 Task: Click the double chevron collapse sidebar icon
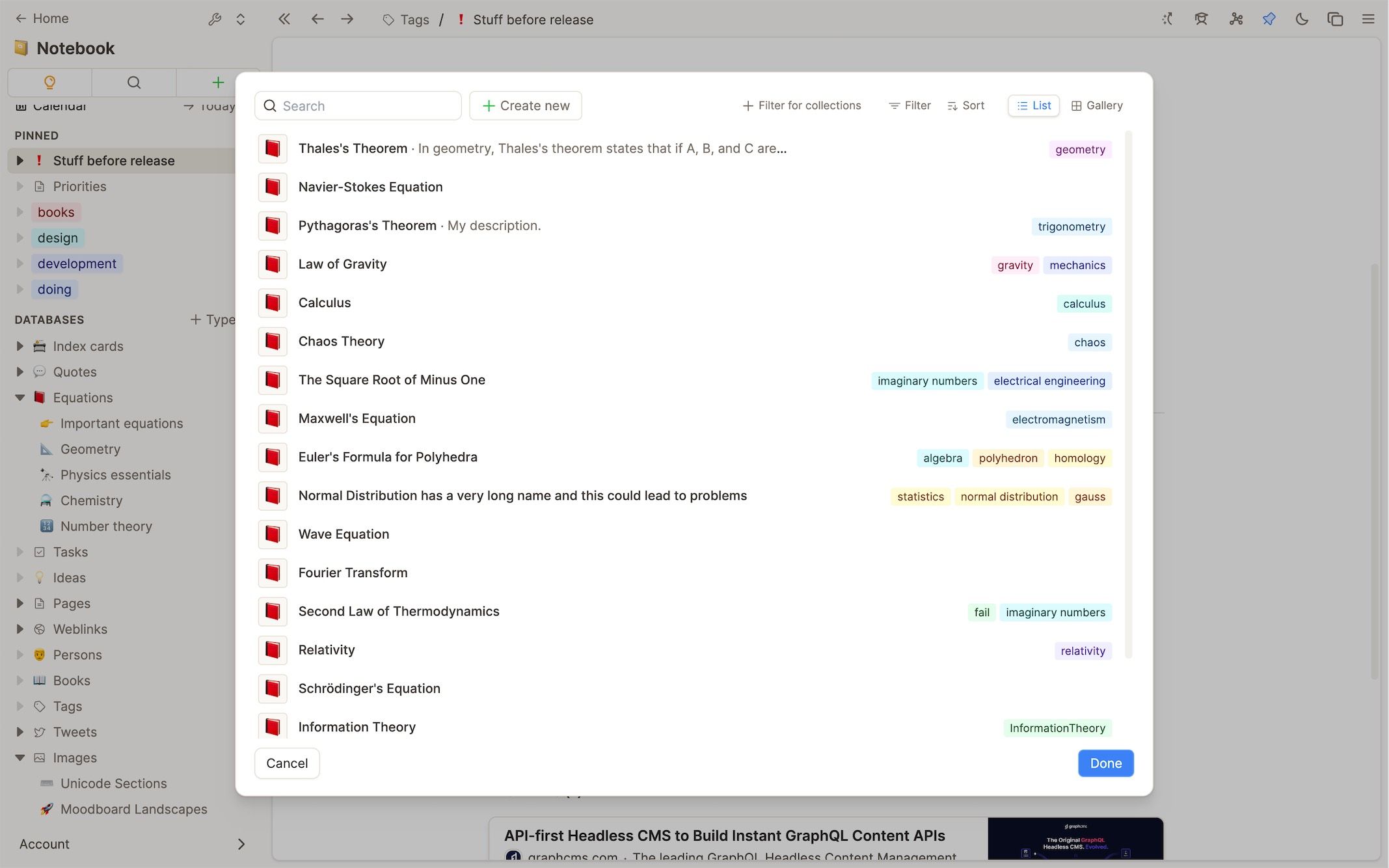click(x=284, y=20)
